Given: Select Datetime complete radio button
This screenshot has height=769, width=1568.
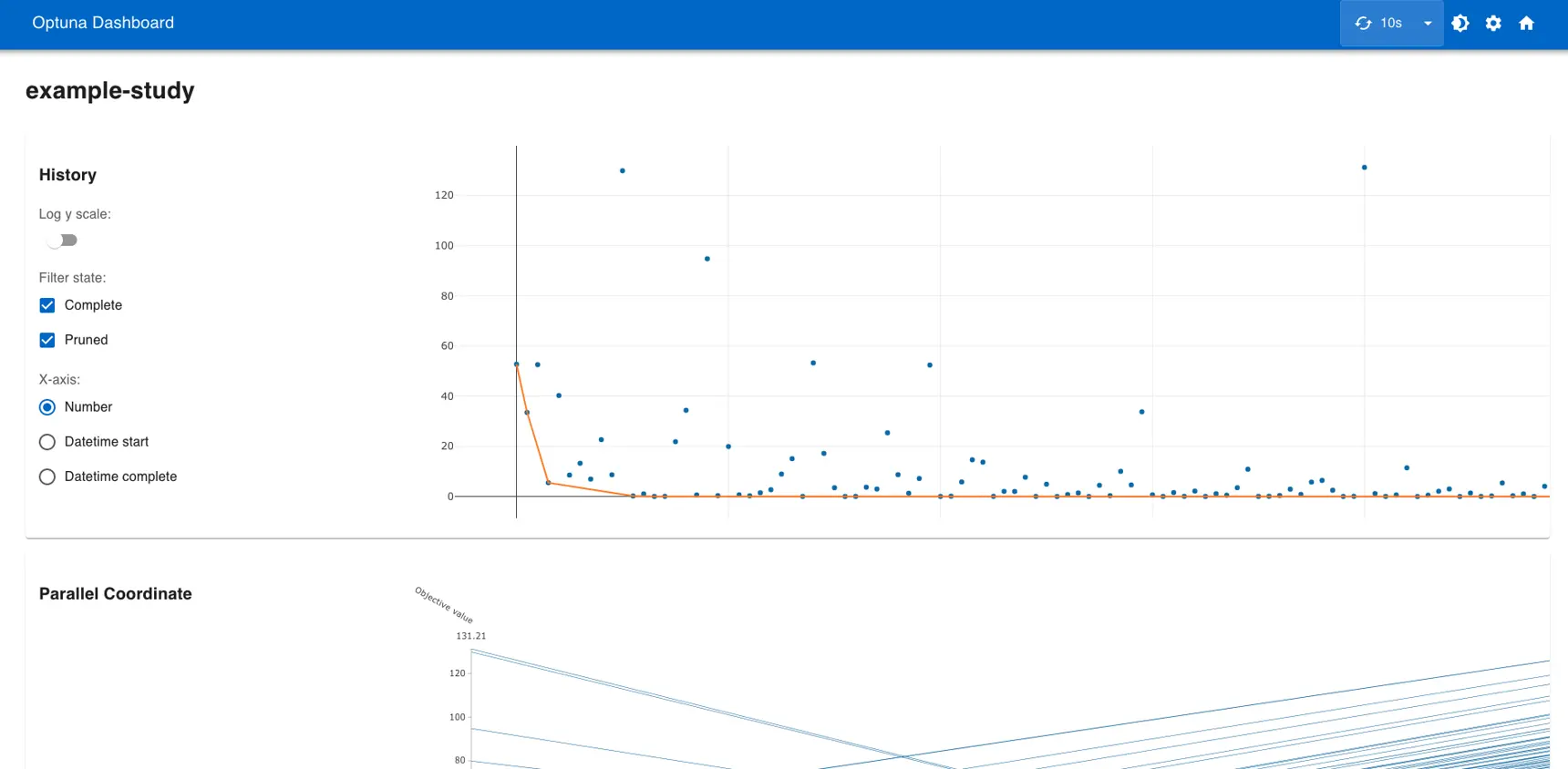Looking at the screenshot, I should point(47,477).
